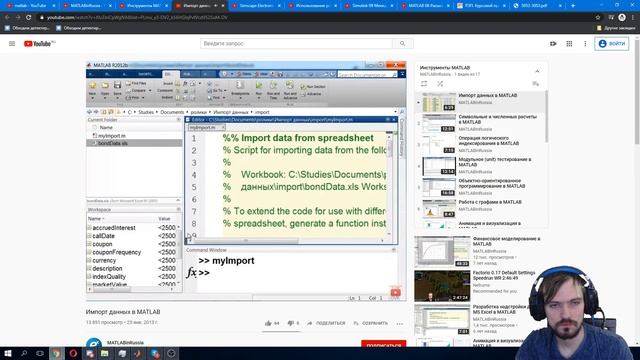Switch to Инструменты MATLAB browser tab

(x=142, y=6)
